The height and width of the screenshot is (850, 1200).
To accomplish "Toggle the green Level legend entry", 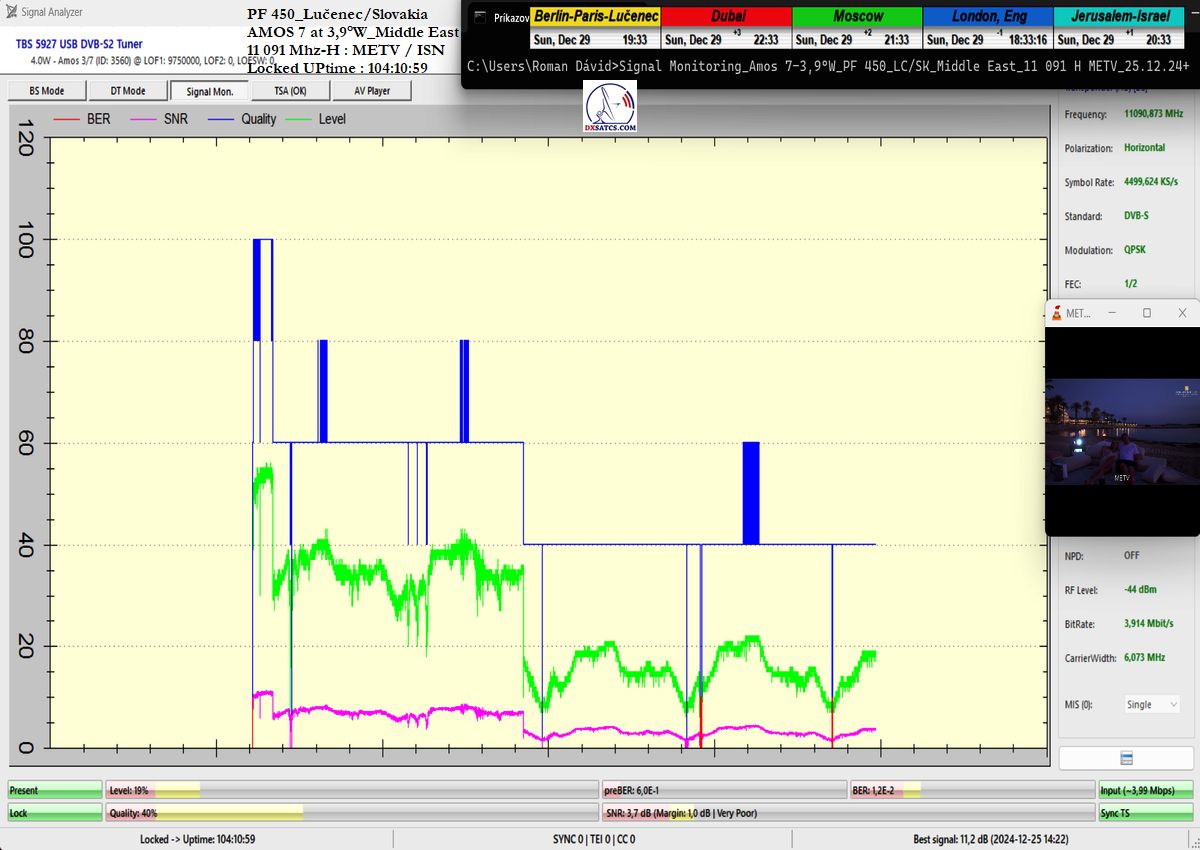I will coord(318,119).
